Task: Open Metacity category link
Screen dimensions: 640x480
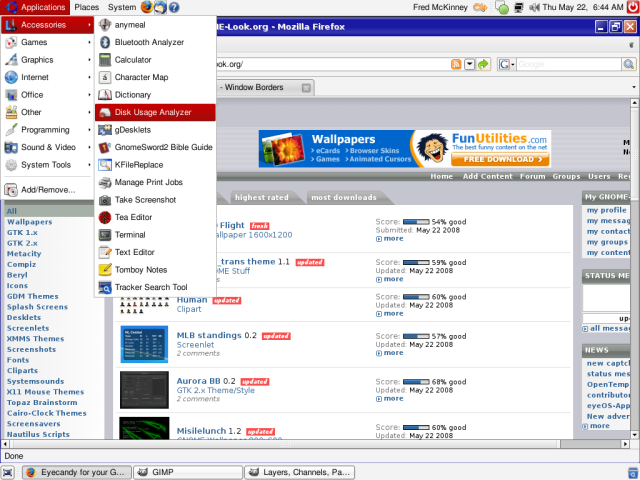Action: click(24, 254)
